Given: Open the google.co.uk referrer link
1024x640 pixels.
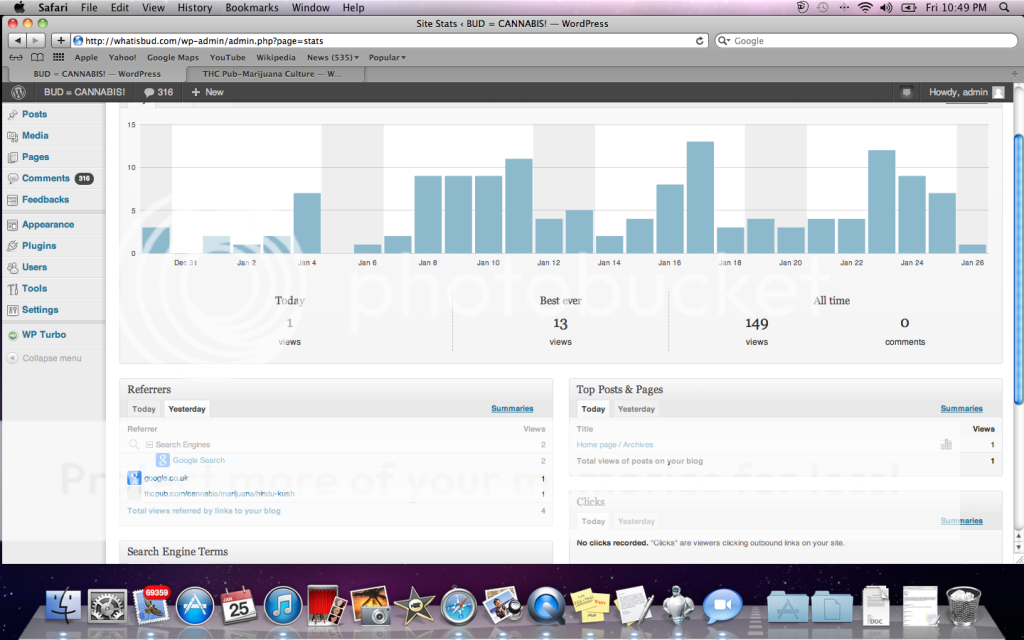Looking at the screenshot, I should (x=166, y=478).
